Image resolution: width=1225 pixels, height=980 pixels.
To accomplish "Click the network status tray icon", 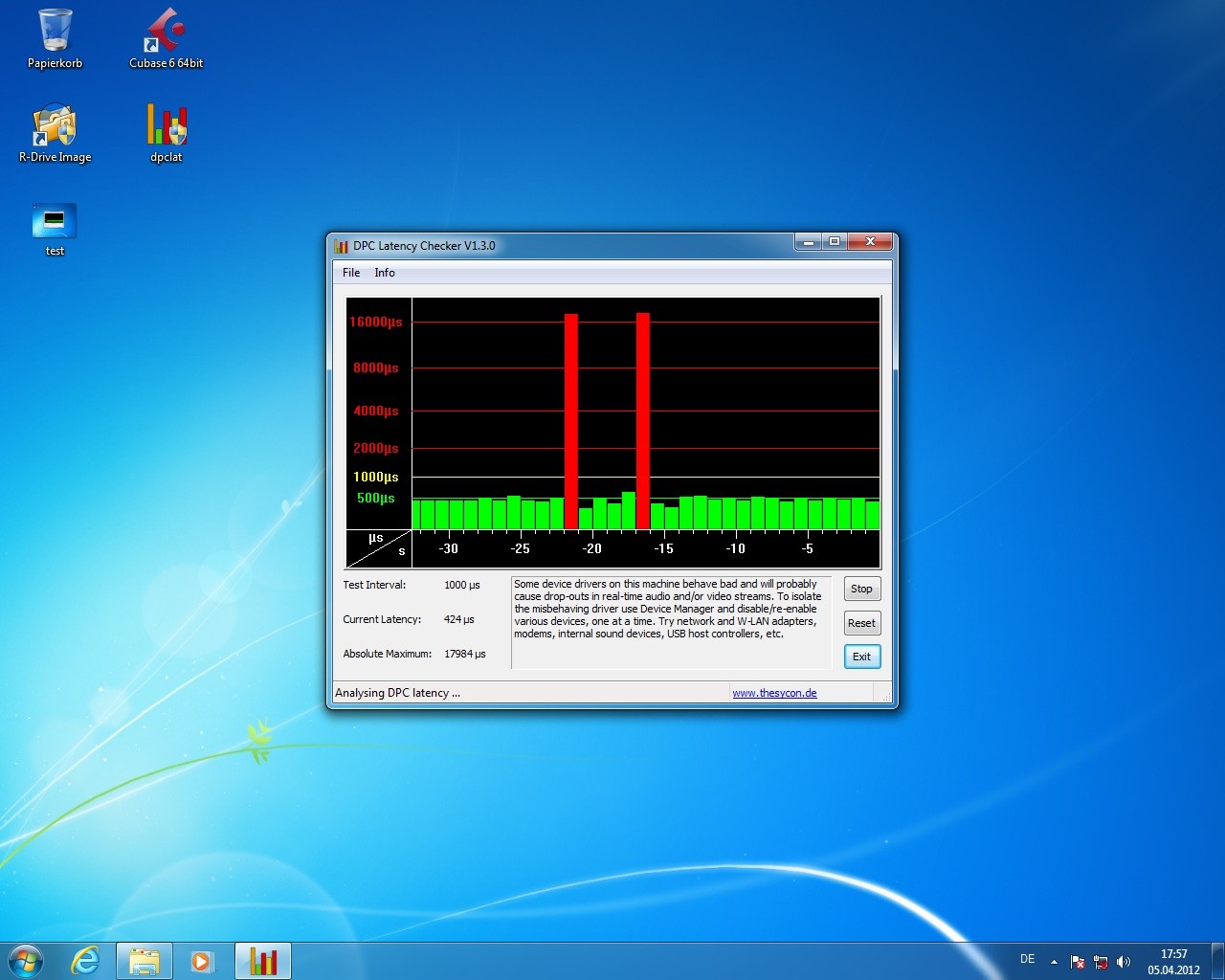I will (x=1101, y=962).
